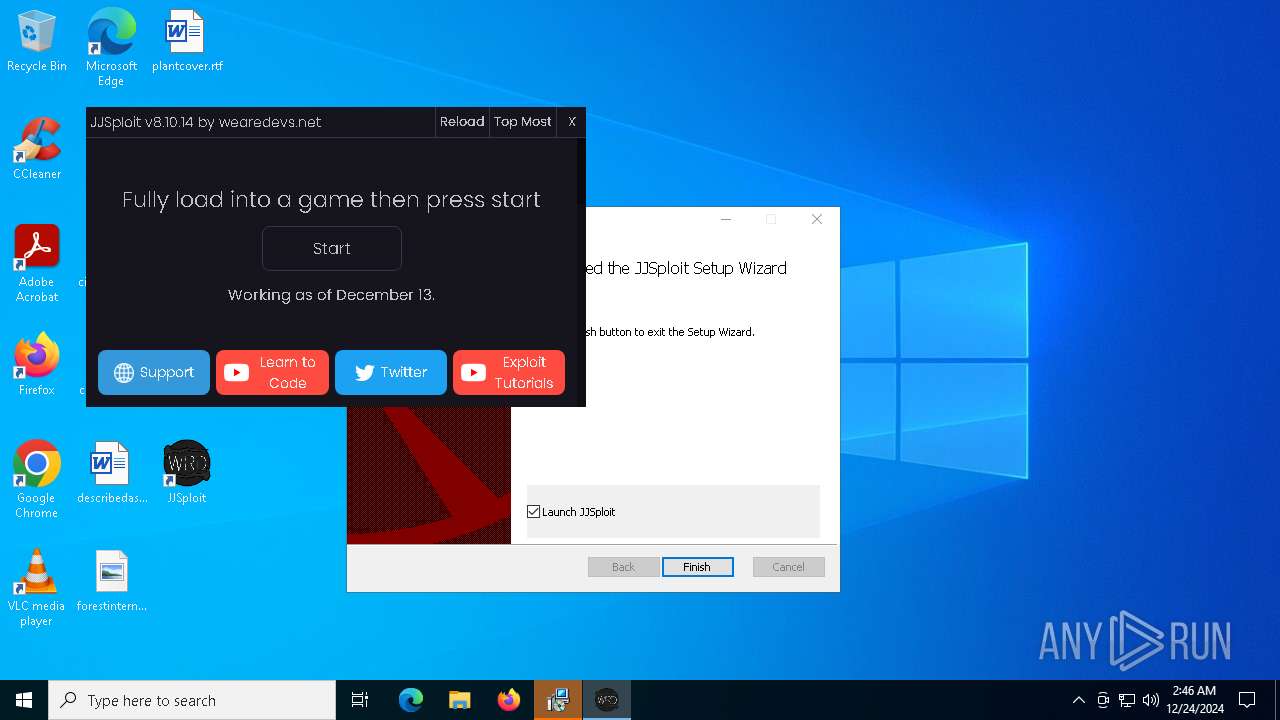Screen dimensions: 1280x720
Task: Open Exploit Tutorials YouTube button
Action: 509,372
